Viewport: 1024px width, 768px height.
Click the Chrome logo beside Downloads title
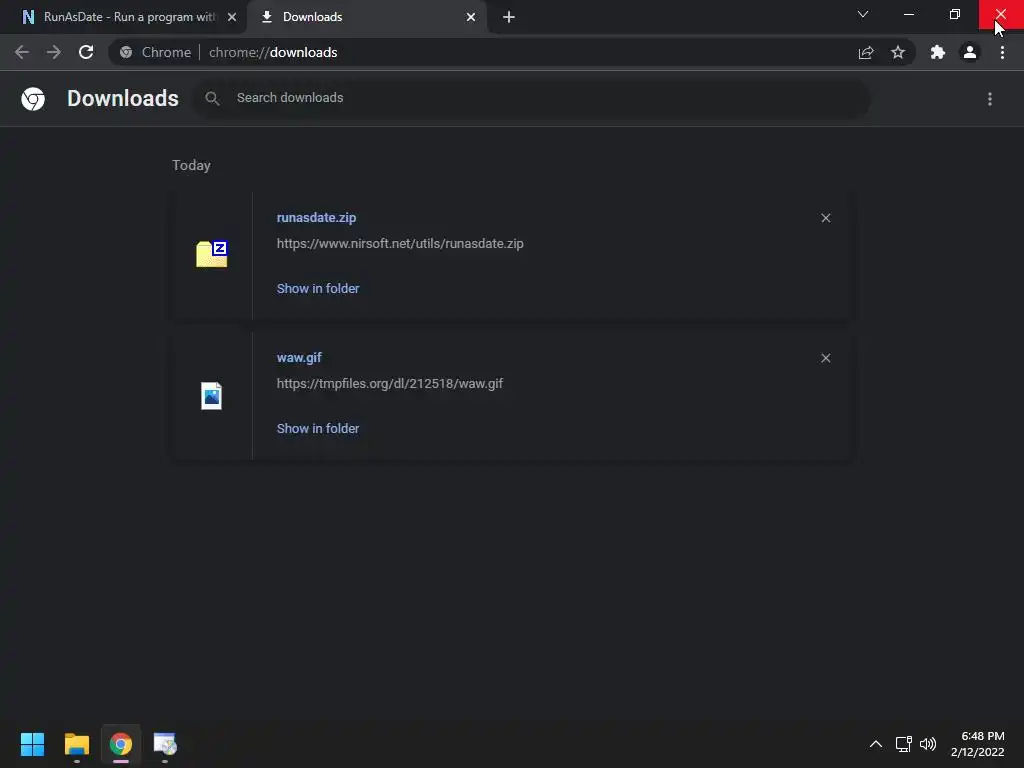point(33,99)
